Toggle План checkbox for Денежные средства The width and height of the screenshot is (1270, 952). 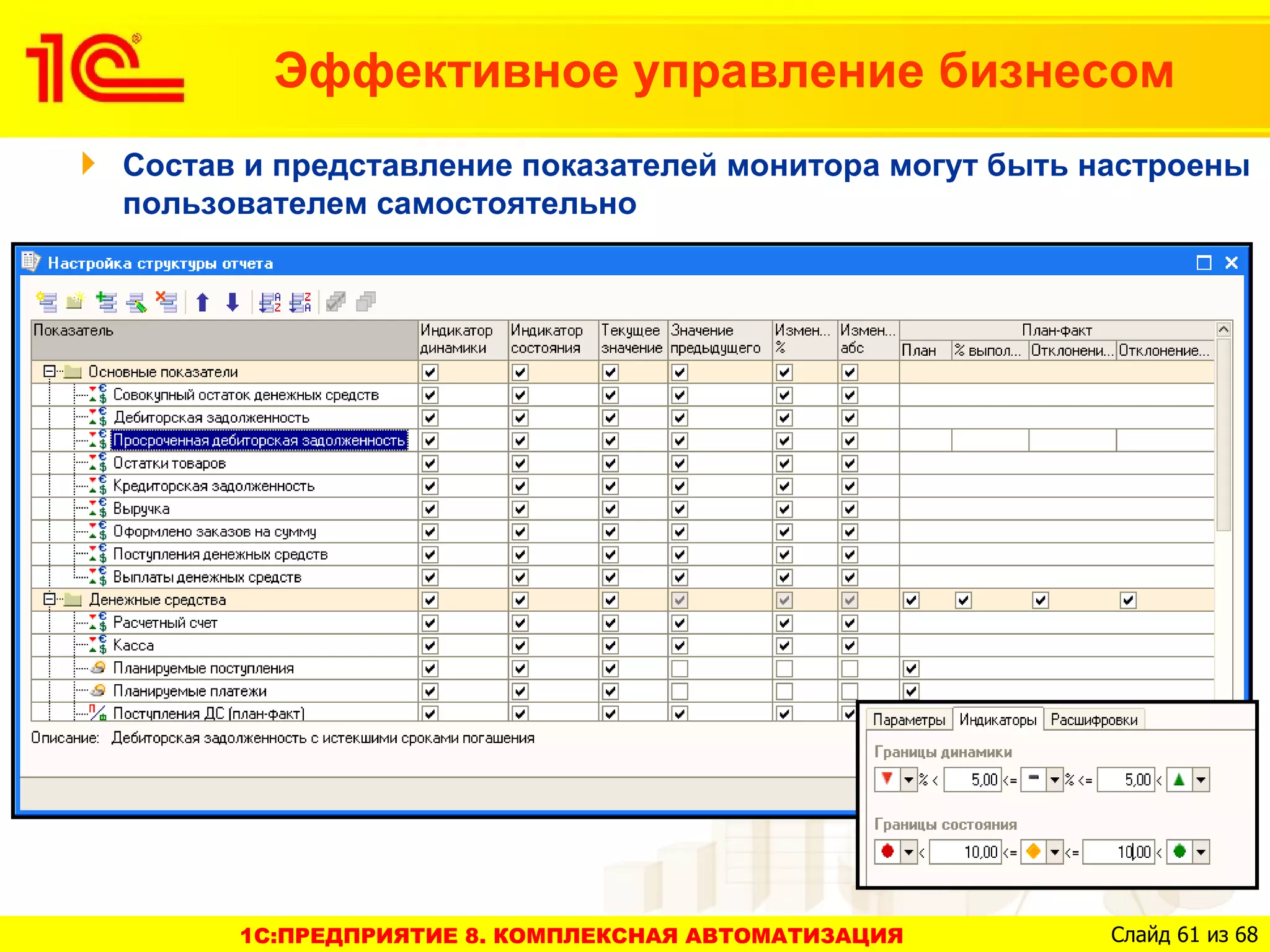click(x=911, y=600)
